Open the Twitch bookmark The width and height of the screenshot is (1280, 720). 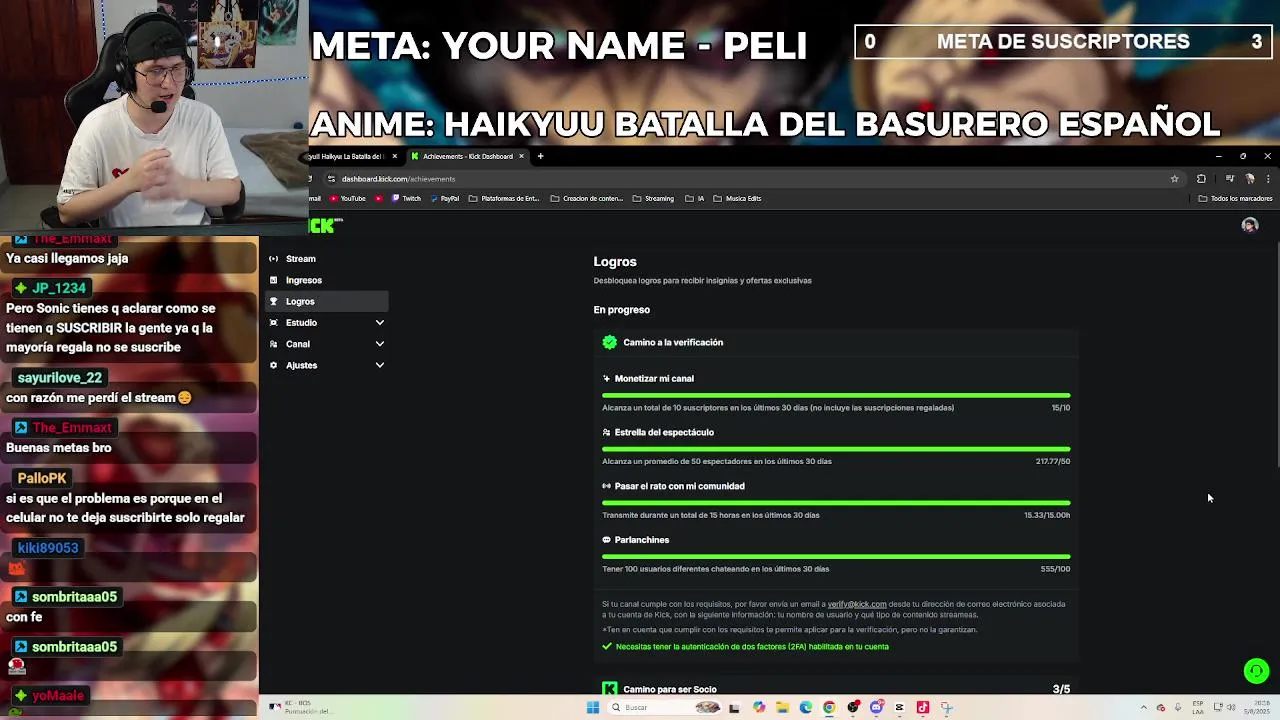(x=406, y=198)
